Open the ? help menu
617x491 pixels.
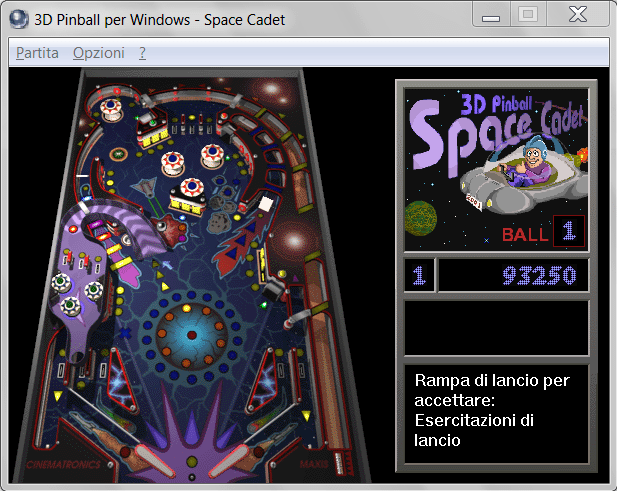142,53
